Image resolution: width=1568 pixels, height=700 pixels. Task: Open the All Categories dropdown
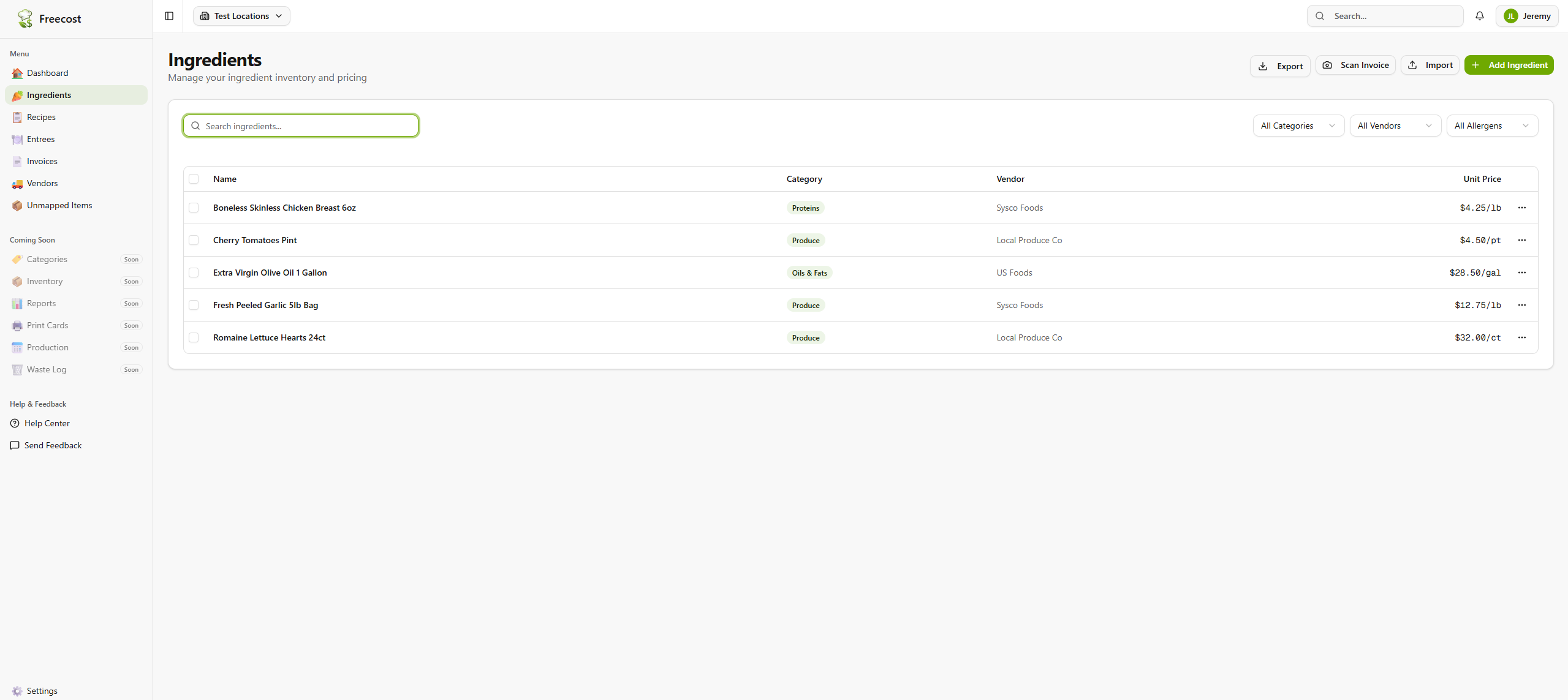coord(1298,126)
